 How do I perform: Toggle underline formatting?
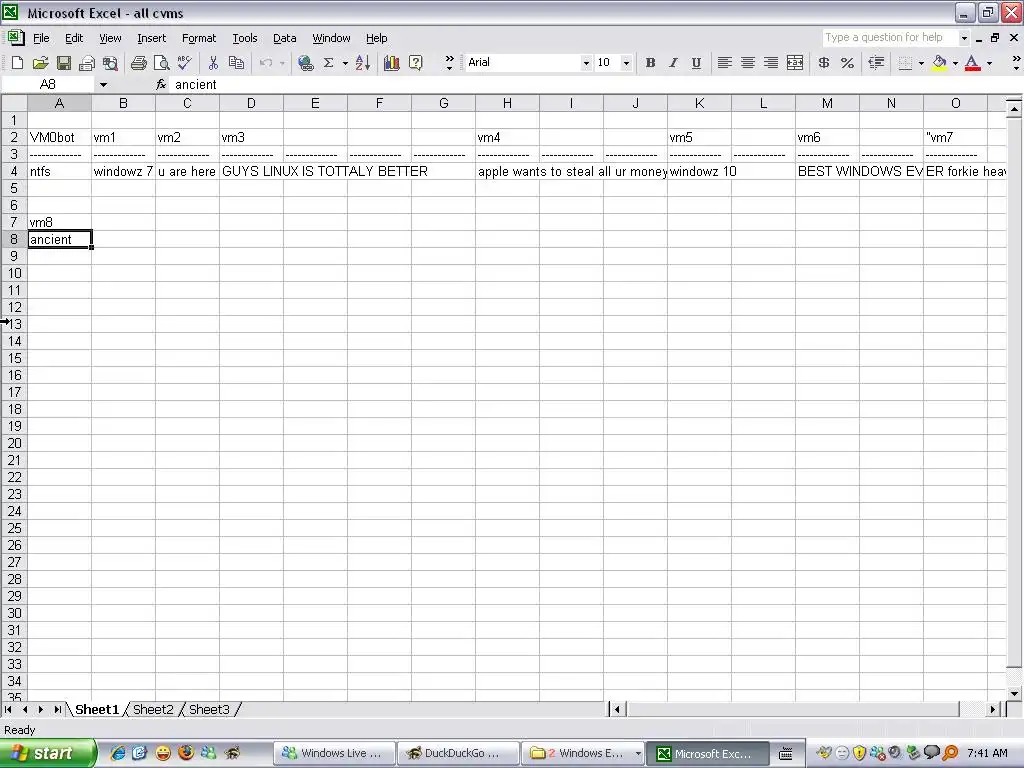click(696, 63)
